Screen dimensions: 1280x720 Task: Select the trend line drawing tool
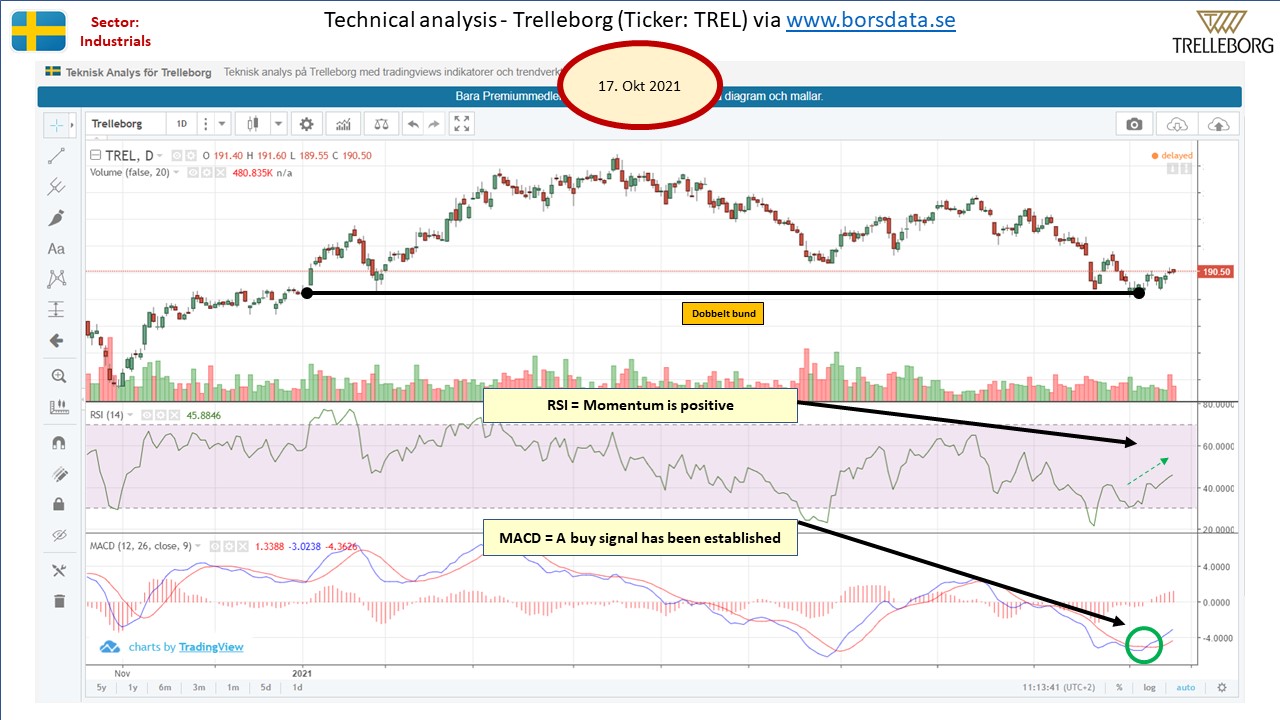(57, 155)
